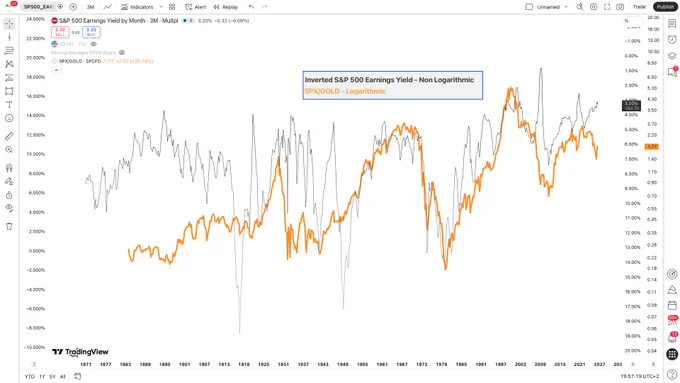
Task: Take a chart snapshot with camera
Action: [x=620, y=7]
